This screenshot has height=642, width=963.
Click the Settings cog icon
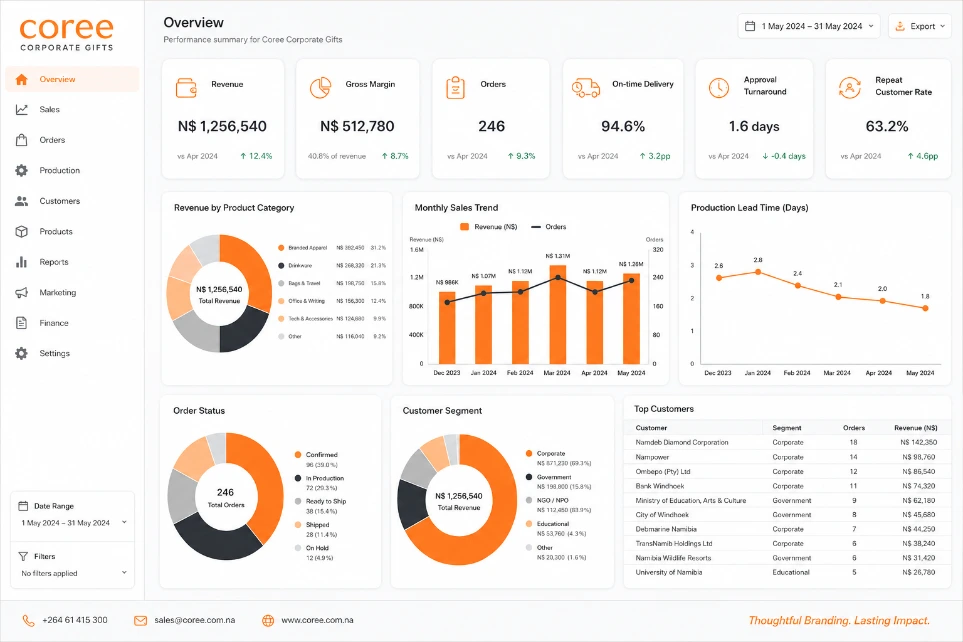click(21, 353)
